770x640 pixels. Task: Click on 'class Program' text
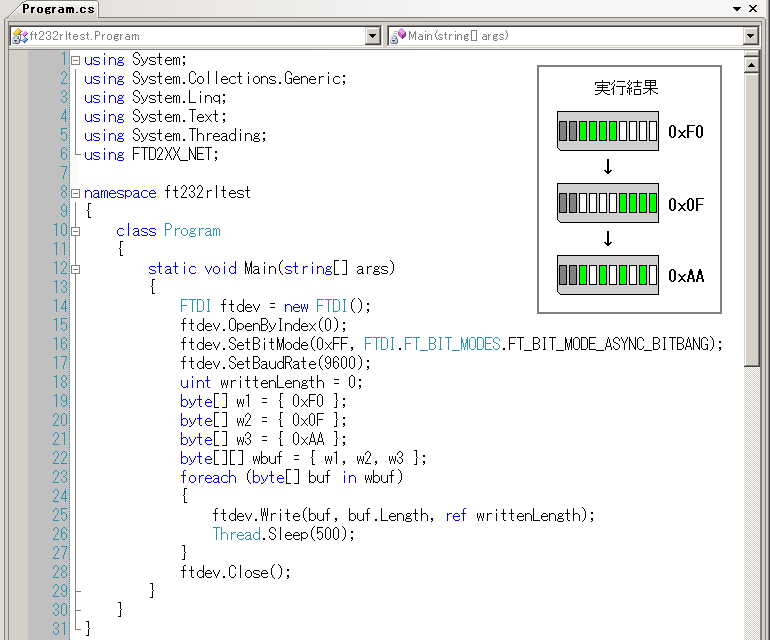[168, 231]
